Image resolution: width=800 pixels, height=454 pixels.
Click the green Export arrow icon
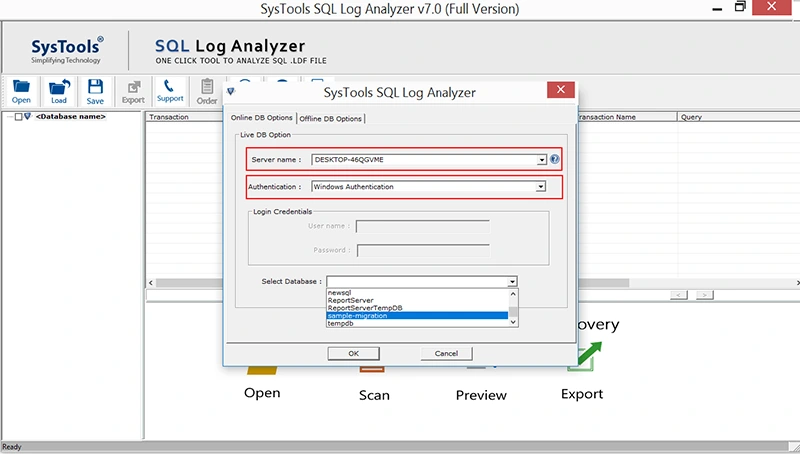[588, 355]
